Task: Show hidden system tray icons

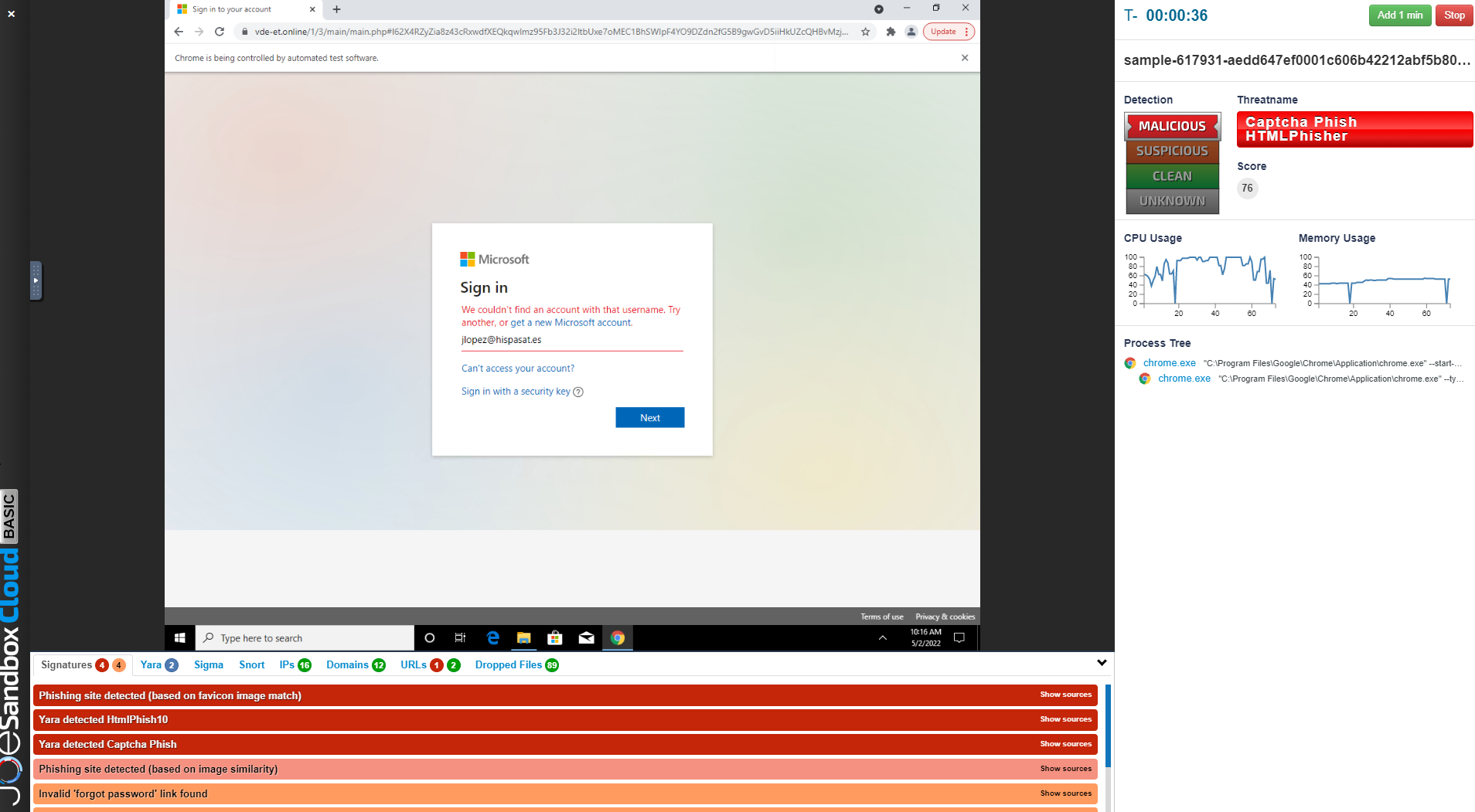Action: 882,638
